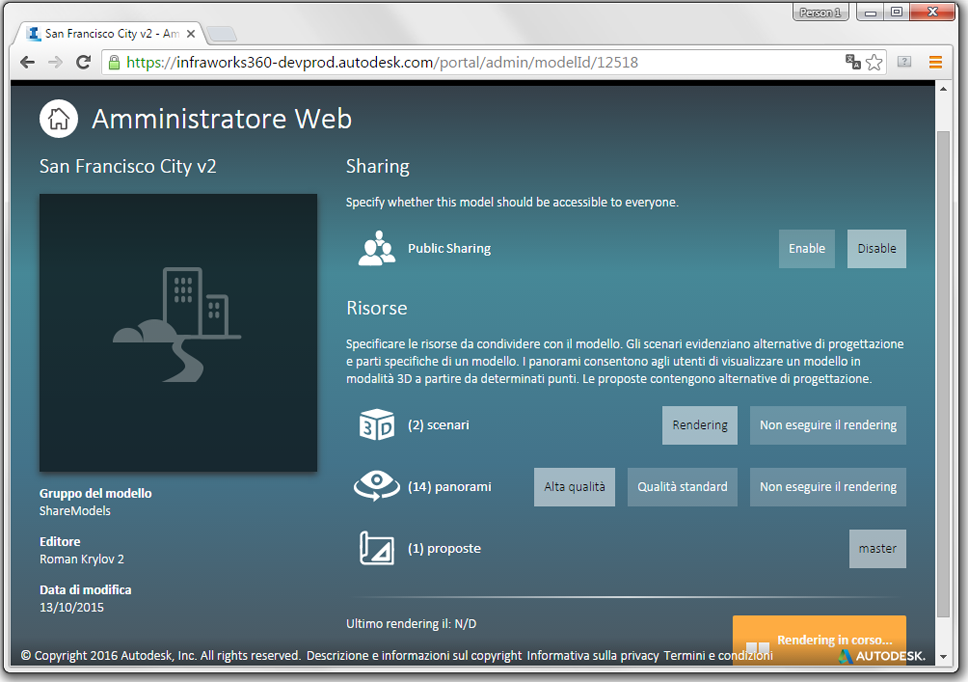The height and width of the screenshot is (682, 968).
Task: Click the ShareModels group name
Action: pyautogui.click(x=75, y=511)
